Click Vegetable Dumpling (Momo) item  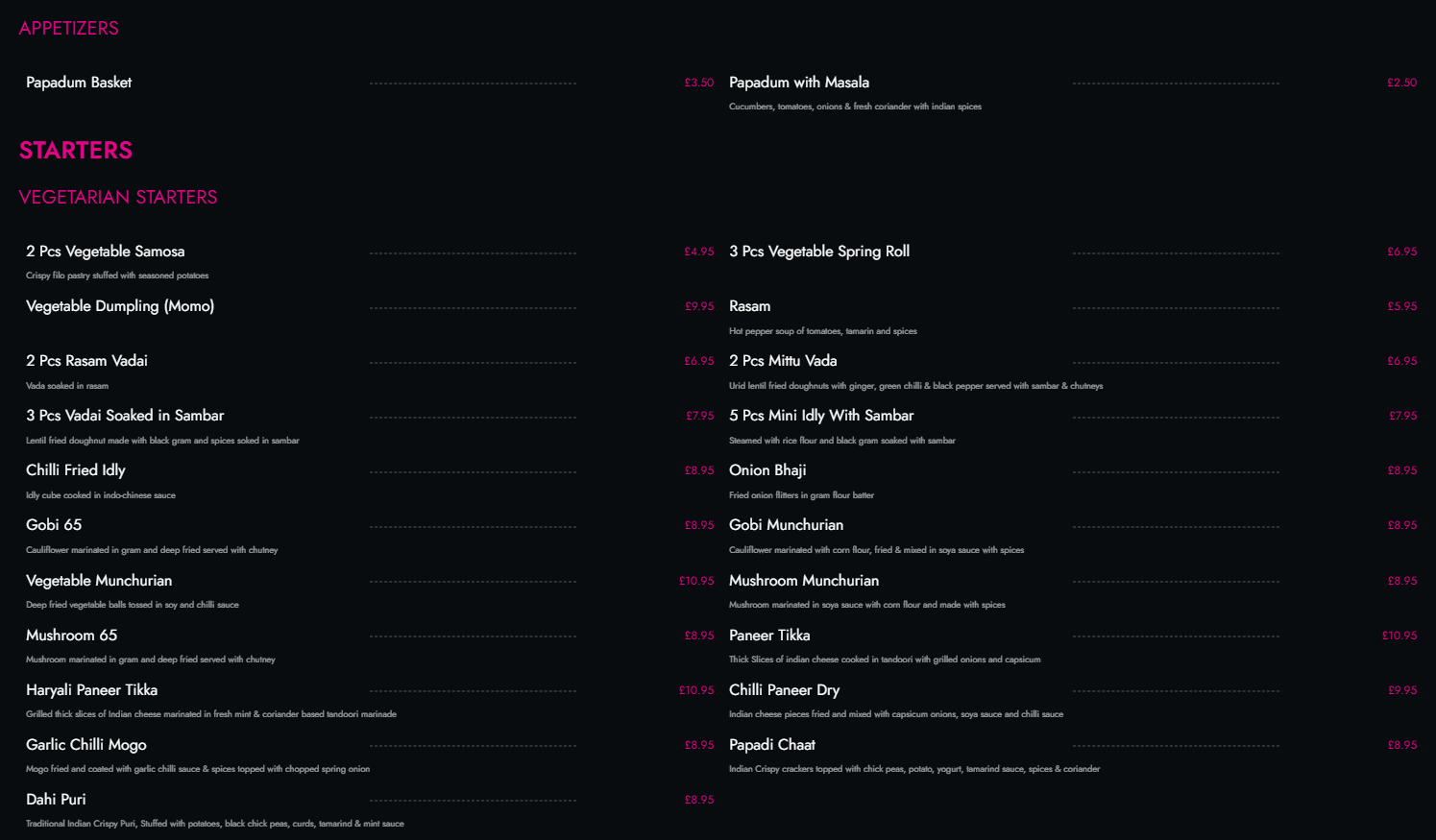[x=120, y=306]
